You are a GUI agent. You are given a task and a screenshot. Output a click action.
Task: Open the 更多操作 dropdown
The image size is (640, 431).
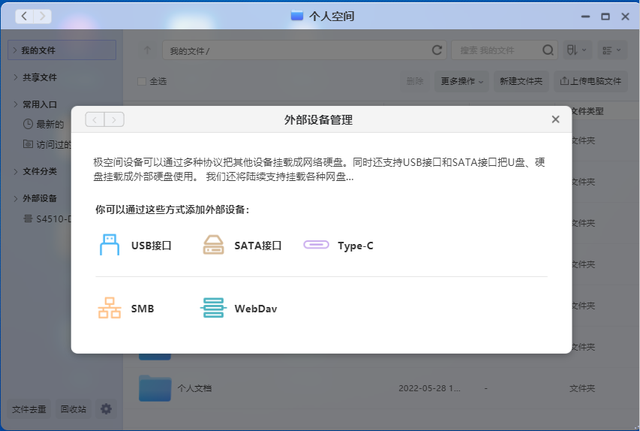[462, 81]
